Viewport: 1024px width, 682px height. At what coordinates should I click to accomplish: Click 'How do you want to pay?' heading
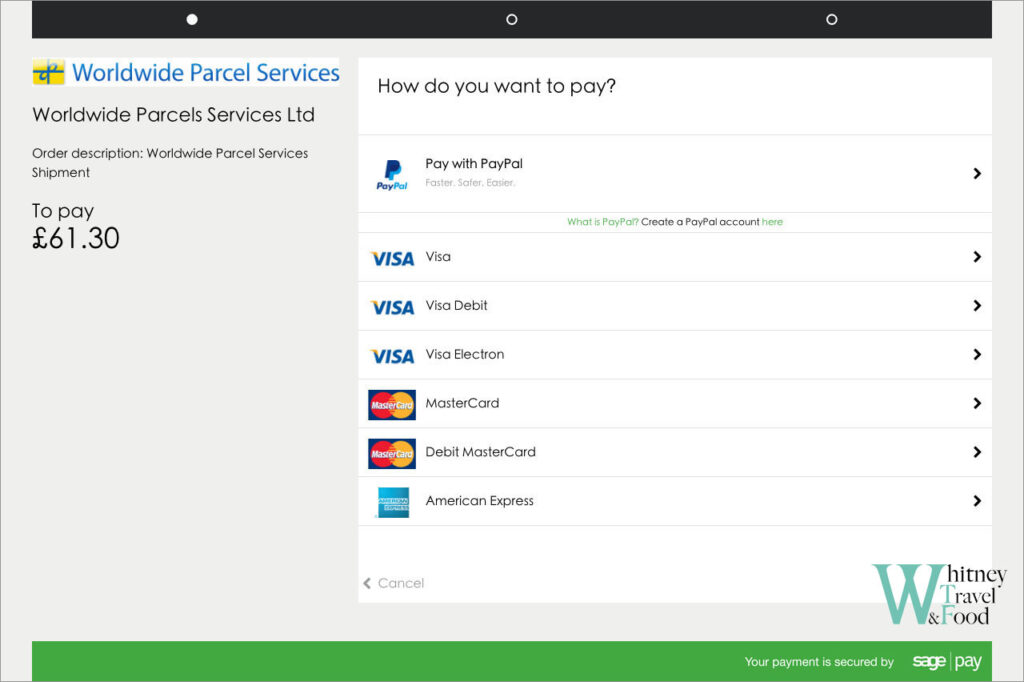[x=496, y=86]
